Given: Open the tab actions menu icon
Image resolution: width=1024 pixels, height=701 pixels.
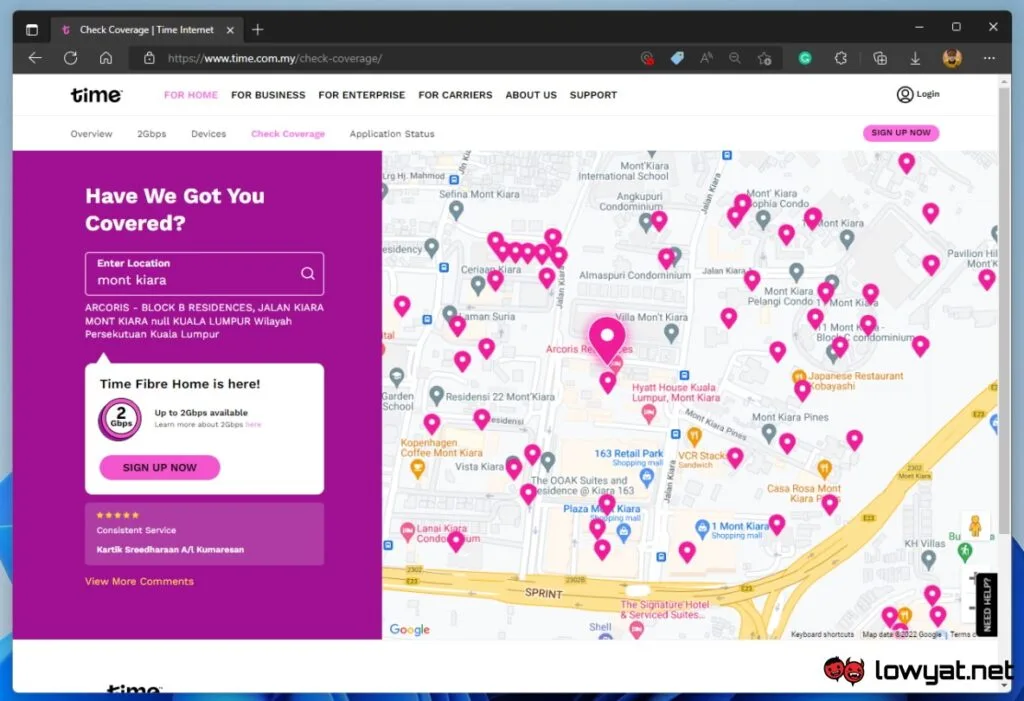Looking at the screenshot, I should coord(31,29).
